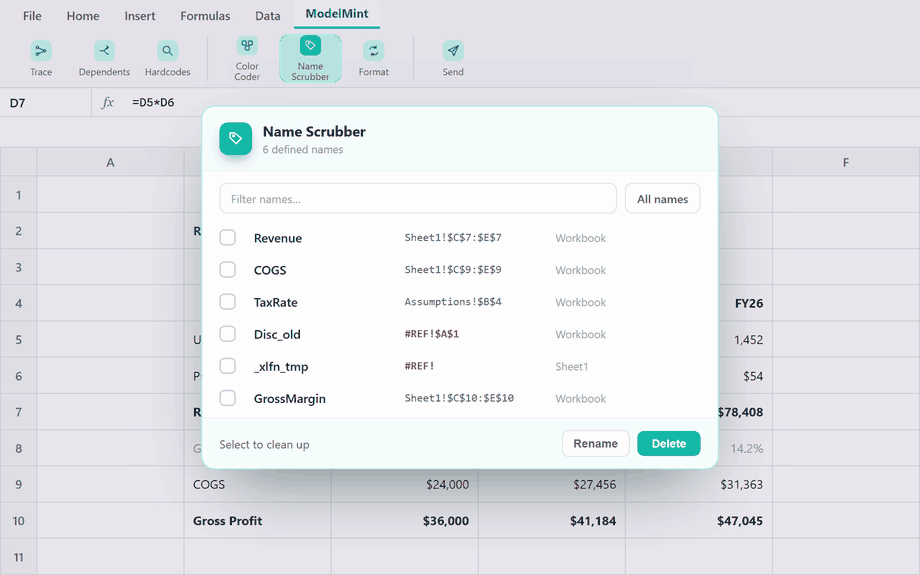
Task: Click reference Assumptions!$B$4
Action: (x=453, y=302)
